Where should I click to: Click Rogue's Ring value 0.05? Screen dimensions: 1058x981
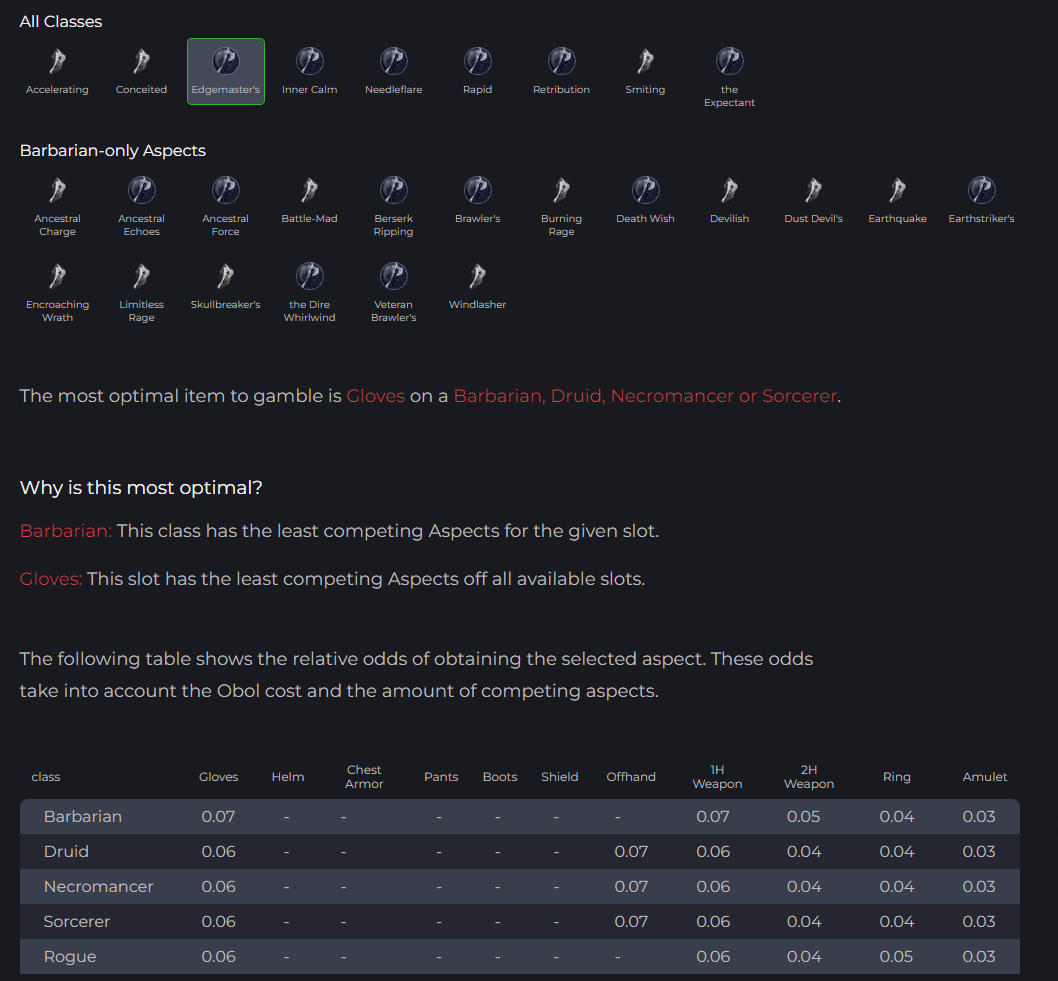(x=896, y=957)
